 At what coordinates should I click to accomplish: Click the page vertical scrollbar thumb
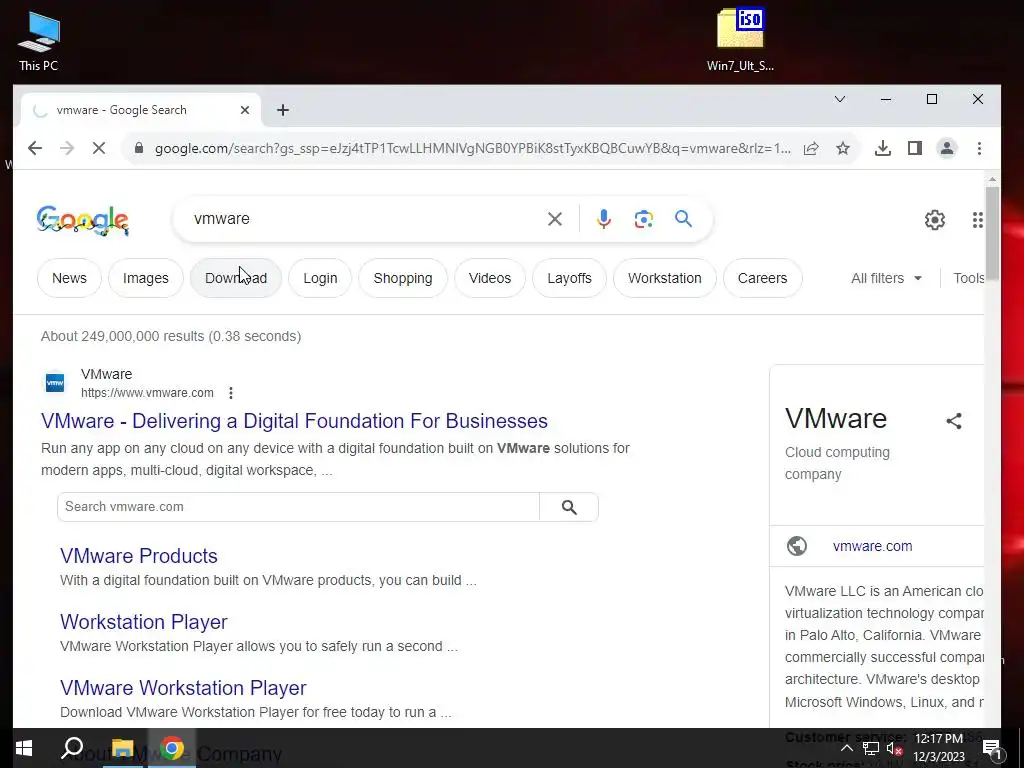pos(992,232)
